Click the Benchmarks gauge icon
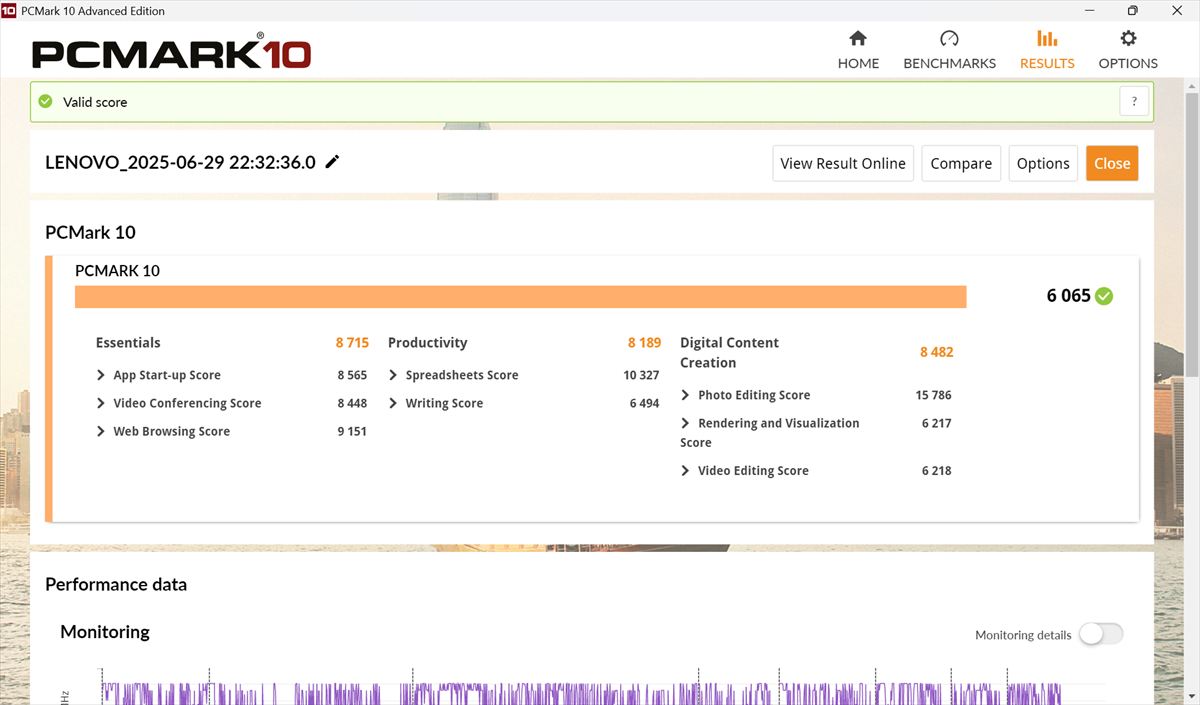This screenshot has height=705, width=1200. pos(949,39)
